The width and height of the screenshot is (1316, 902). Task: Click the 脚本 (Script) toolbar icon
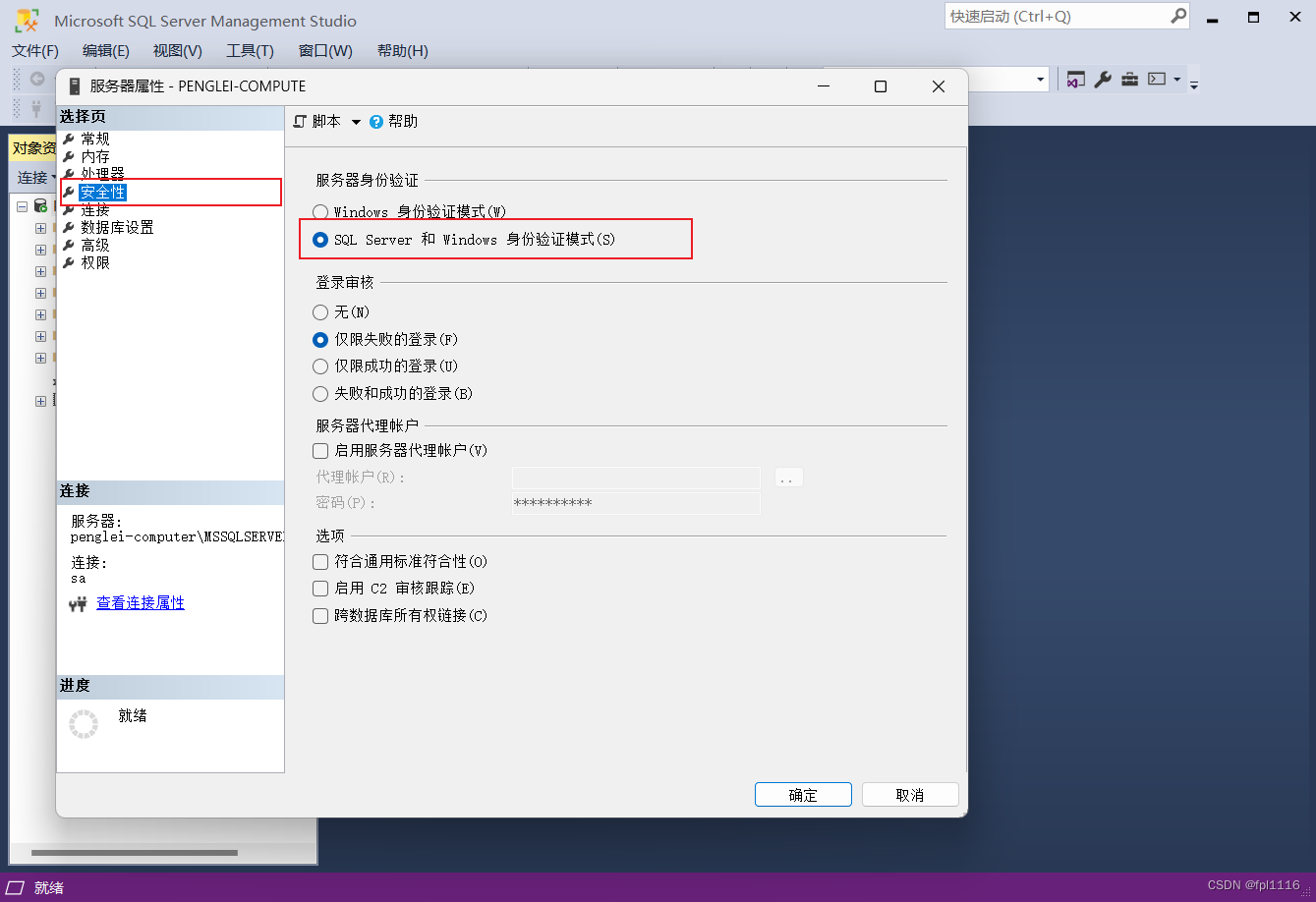click(300, 121)
